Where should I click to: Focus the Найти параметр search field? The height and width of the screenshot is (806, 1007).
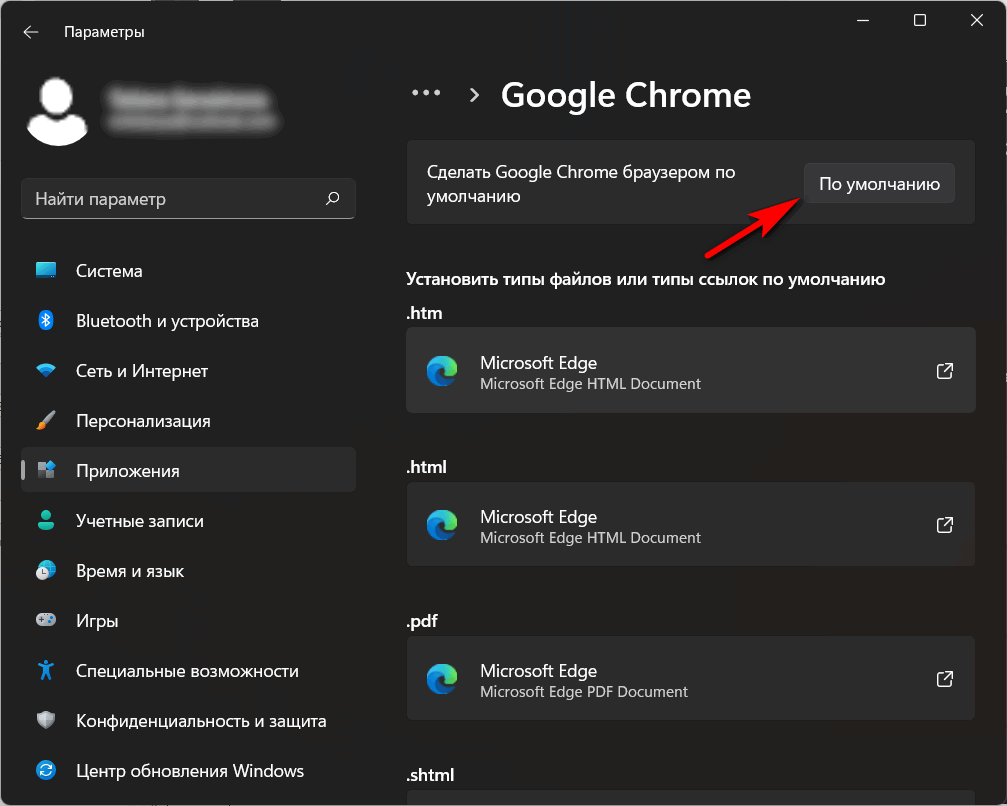188,198
